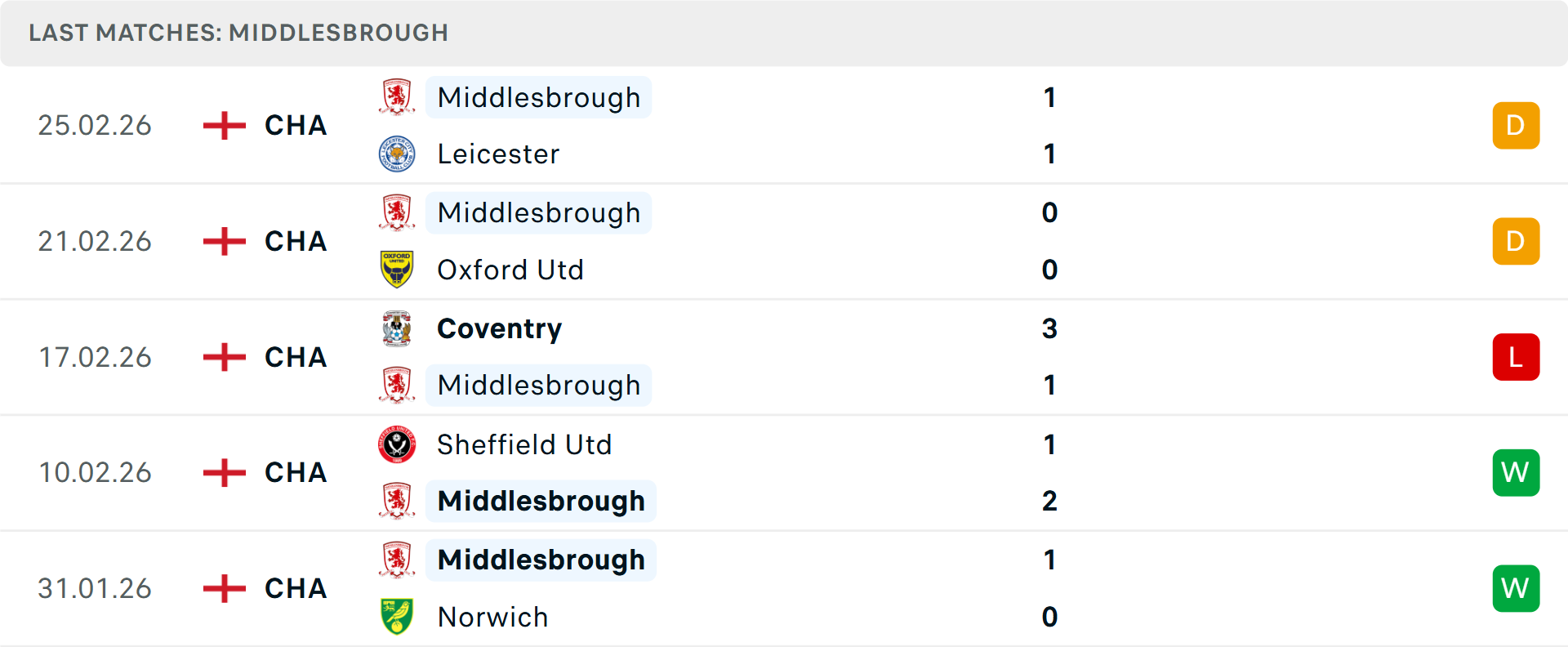Expand the LAST MATCHES: MIDDLESBROUGH header
Screen dimensions: 1568x647
(237, 33)
